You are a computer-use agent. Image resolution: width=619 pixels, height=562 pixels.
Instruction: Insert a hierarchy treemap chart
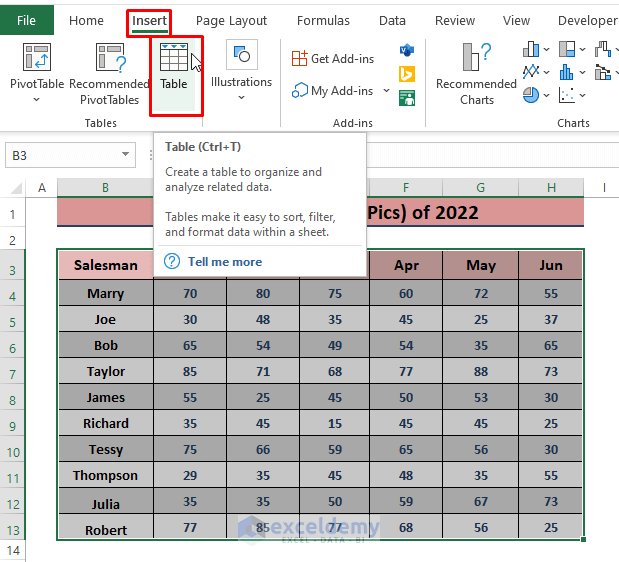click(567, 49)
